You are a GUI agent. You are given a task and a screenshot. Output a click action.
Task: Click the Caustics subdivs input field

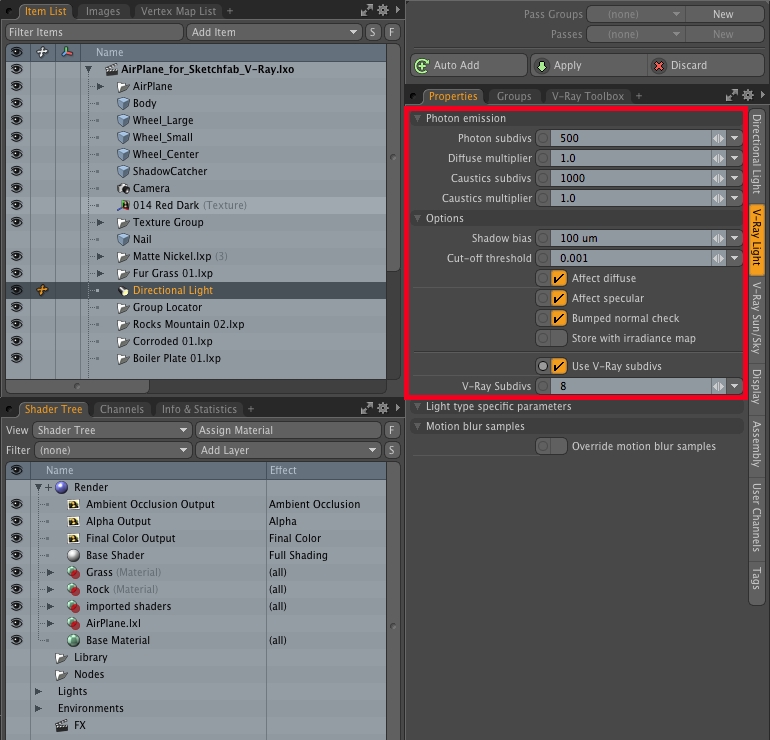pos(631,178)
